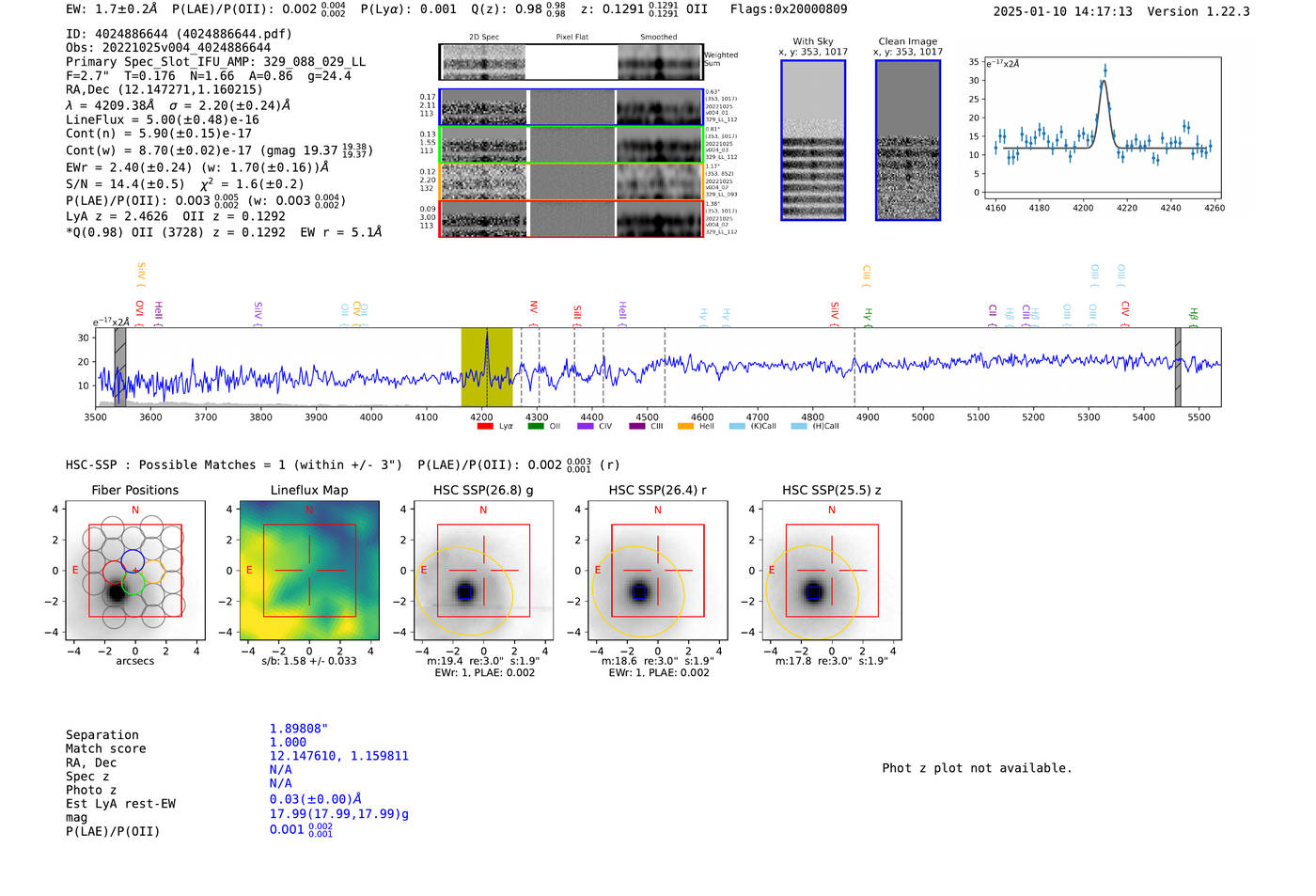
Task: Click the orange HeII legend swatch
Action: coord(685,426)
